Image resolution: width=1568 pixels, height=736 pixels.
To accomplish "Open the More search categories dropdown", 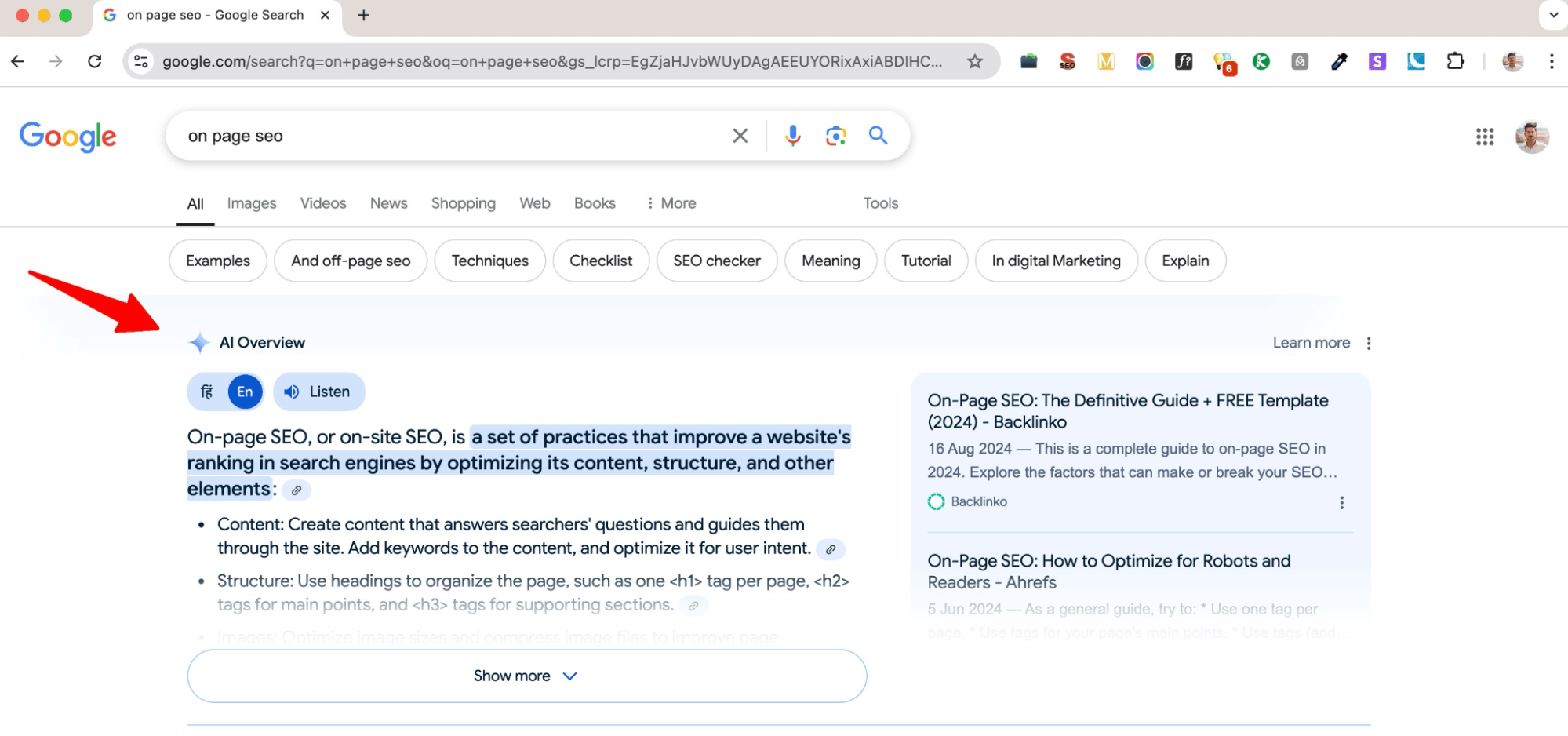I will click(x=670, y=202).
